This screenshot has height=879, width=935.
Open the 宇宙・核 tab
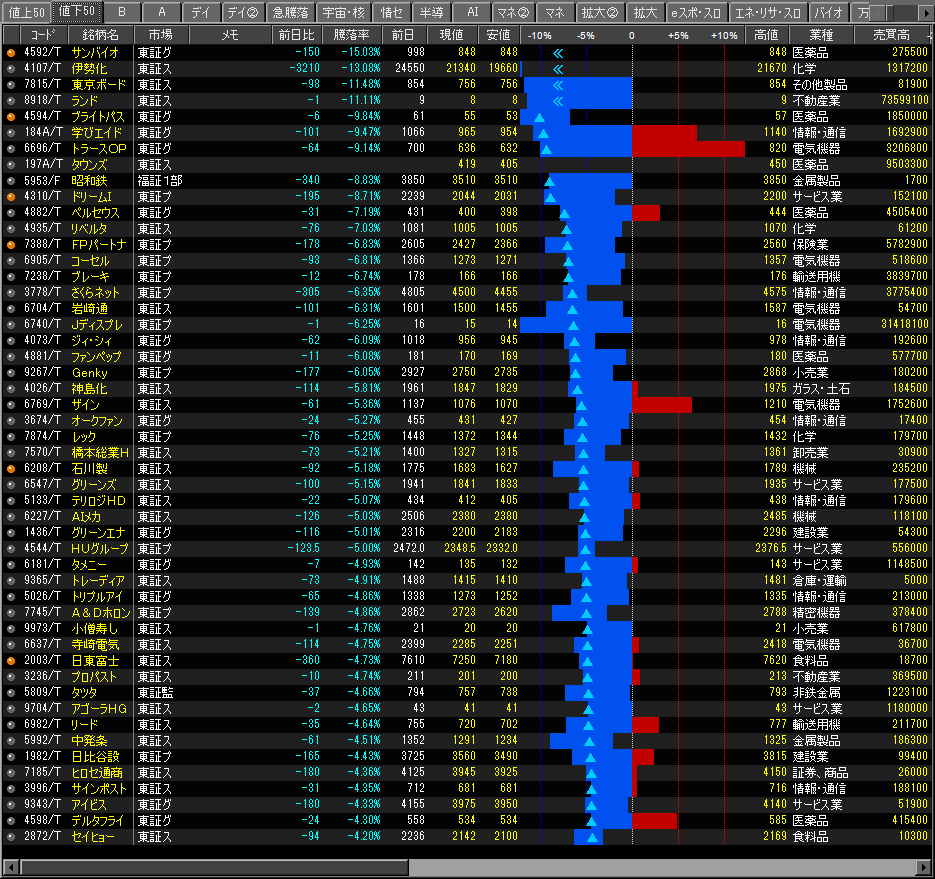[343, 12]
